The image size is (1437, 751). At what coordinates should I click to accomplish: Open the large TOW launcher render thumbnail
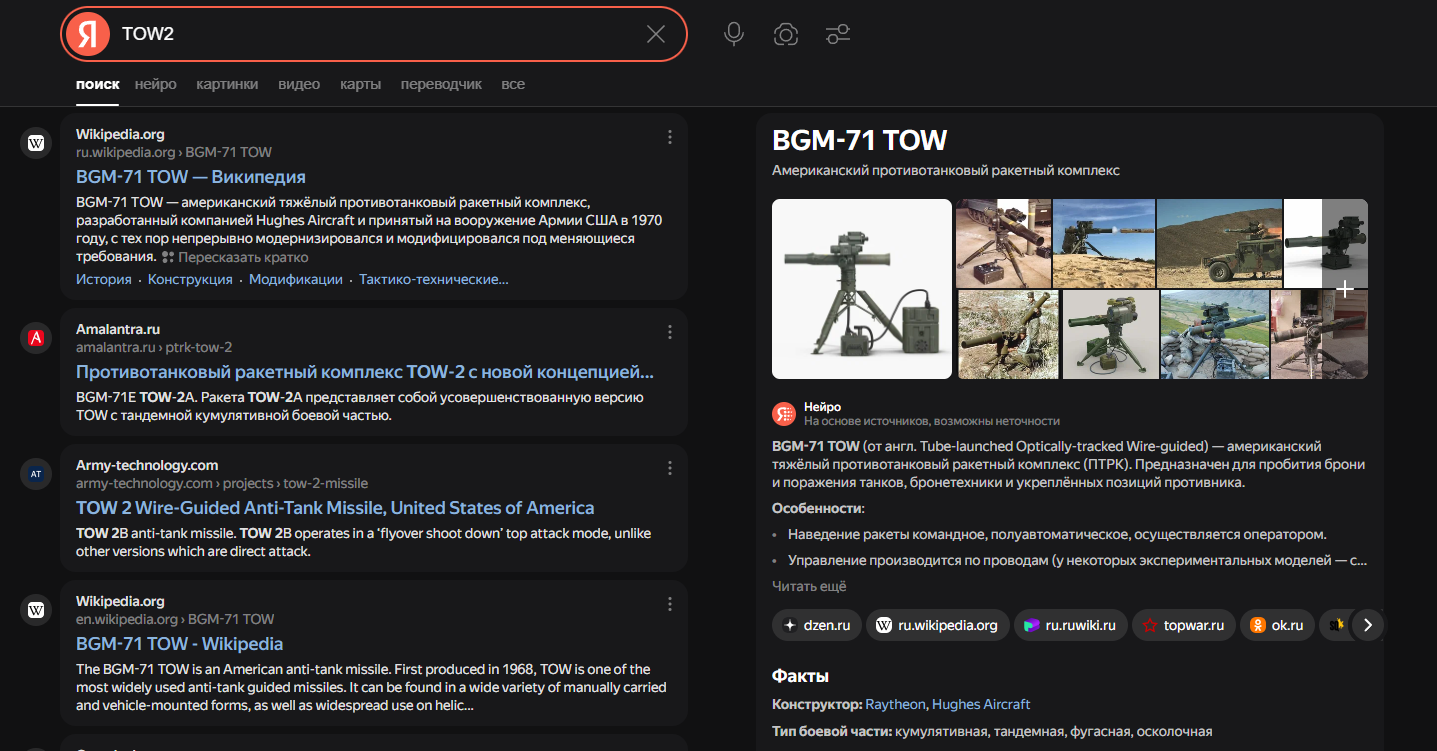click(x=862, y=289)
